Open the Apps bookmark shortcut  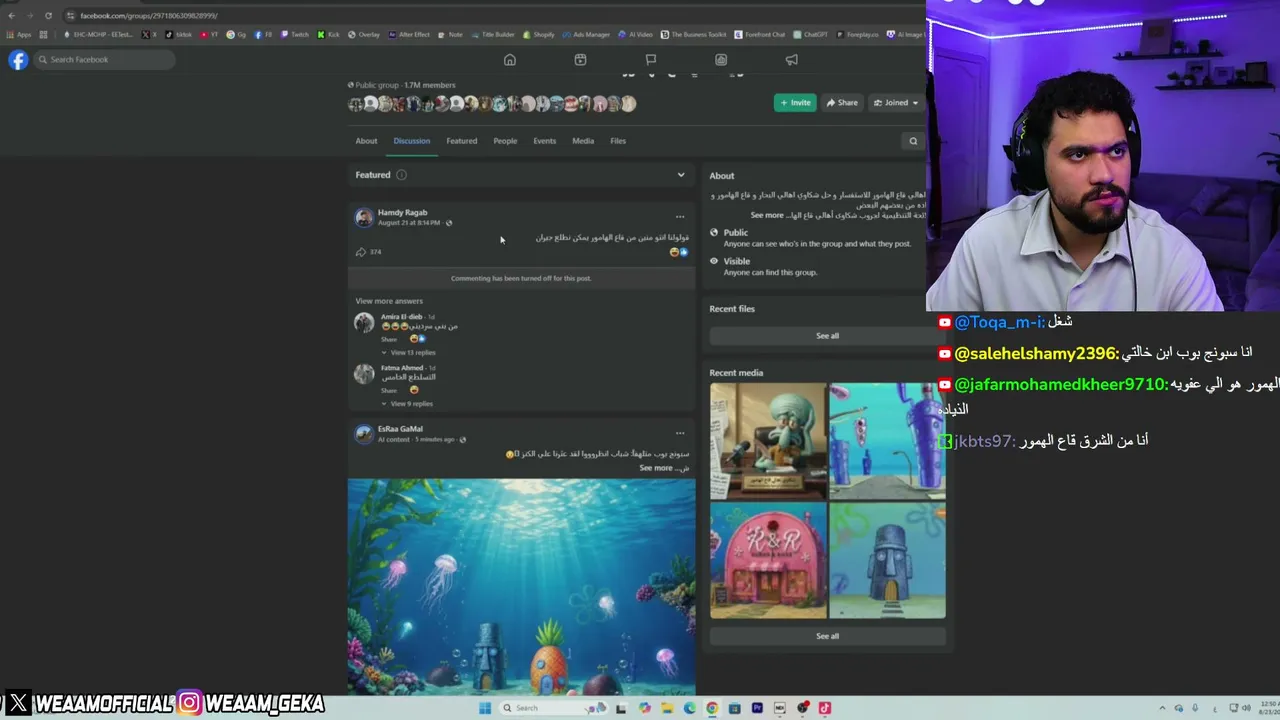20,35
